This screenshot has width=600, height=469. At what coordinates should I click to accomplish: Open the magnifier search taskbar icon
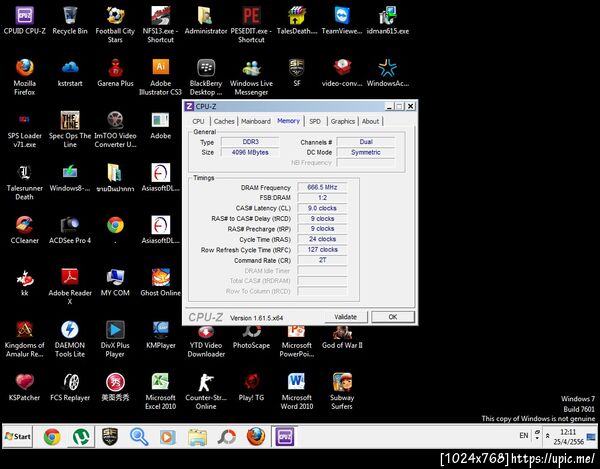139,436
